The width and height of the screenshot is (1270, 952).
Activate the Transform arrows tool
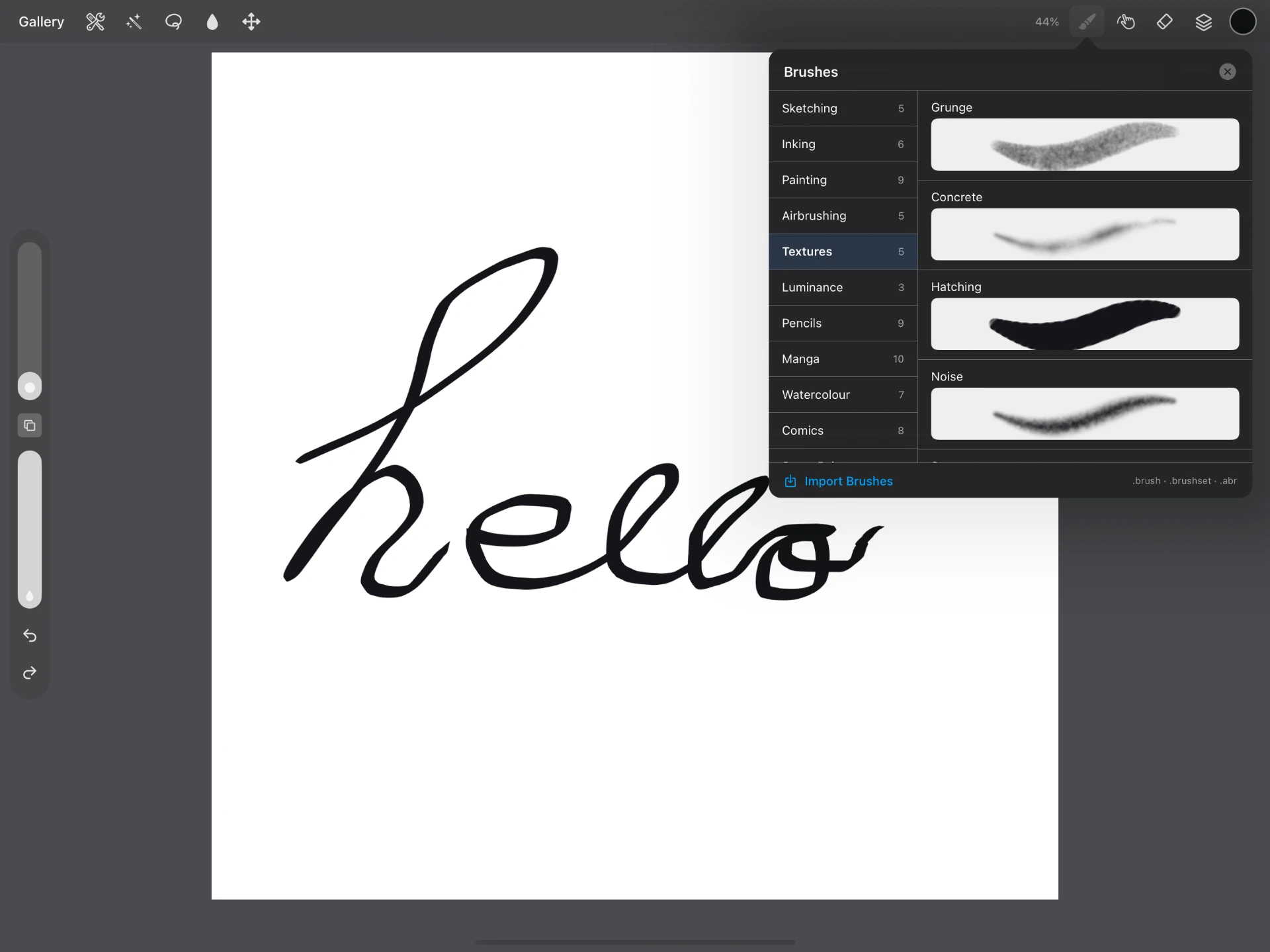(251, 22)
